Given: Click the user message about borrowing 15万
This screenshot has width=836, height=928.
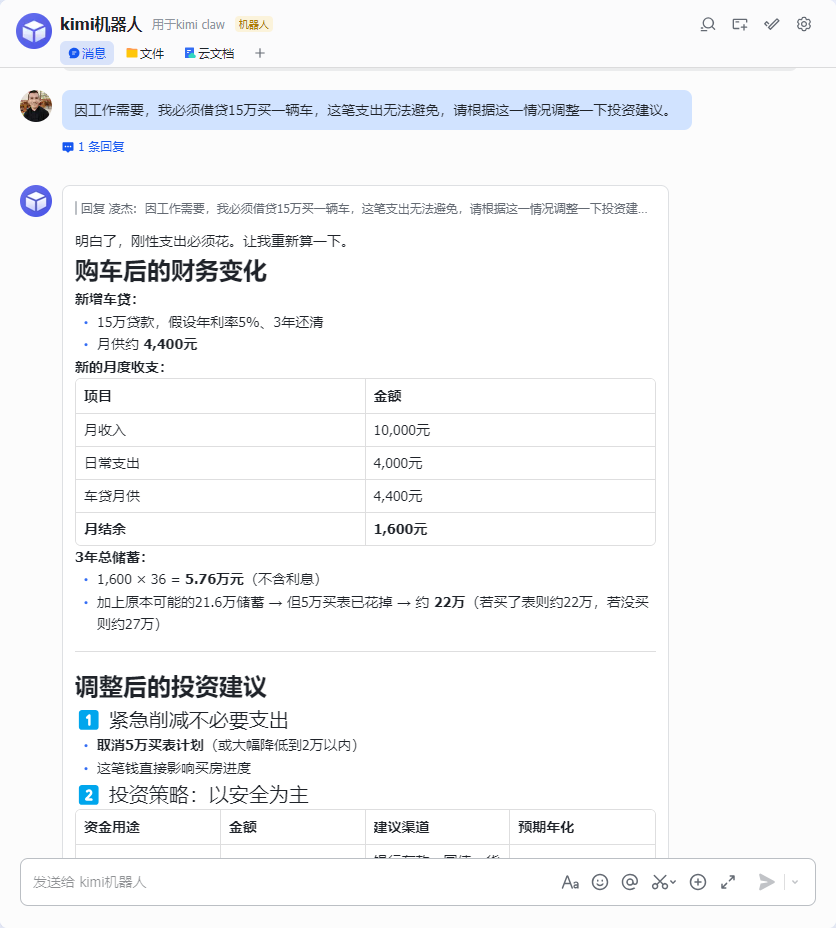Looking at the screenshot, I should (376, 110).
